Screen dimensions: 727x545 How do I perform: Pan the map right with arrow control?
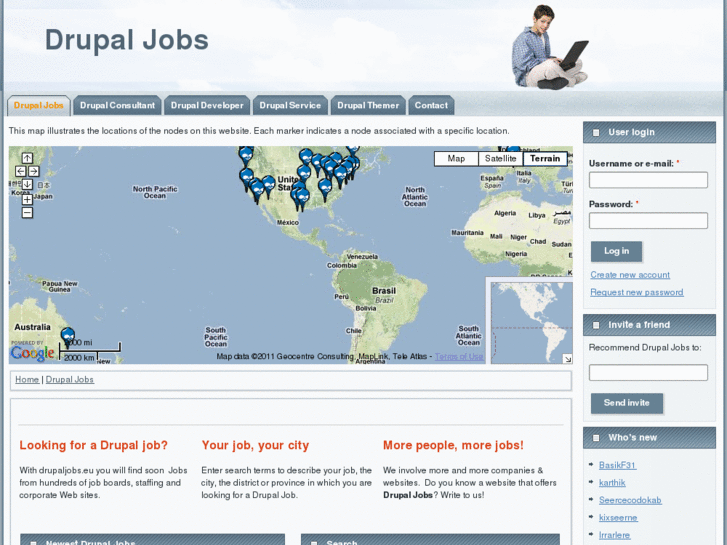pyautogui.click(x=34, y=171)
